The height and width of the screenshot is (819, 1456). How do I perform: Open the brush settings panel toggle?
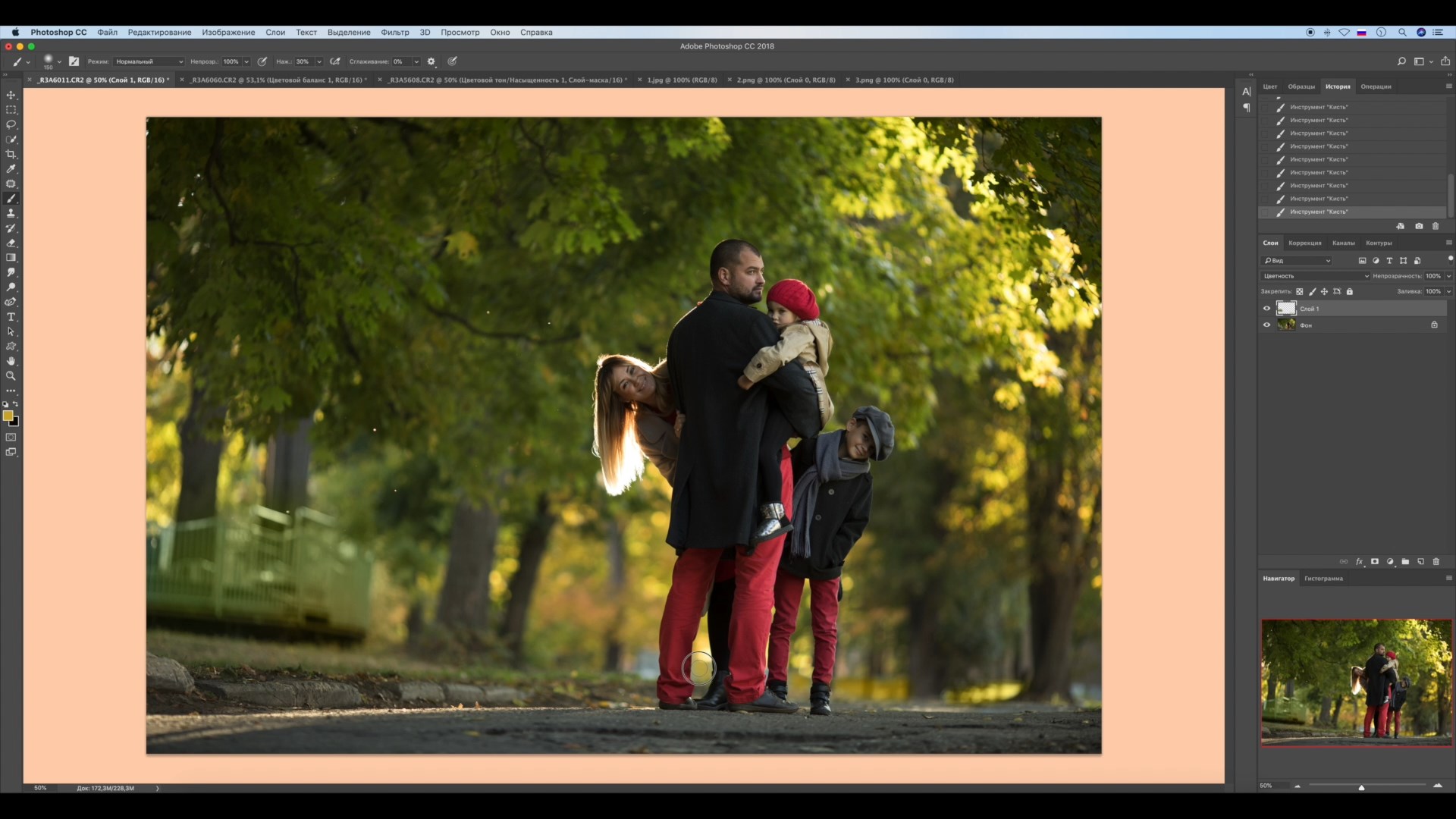pyautogui.click(x=74, y=61)
